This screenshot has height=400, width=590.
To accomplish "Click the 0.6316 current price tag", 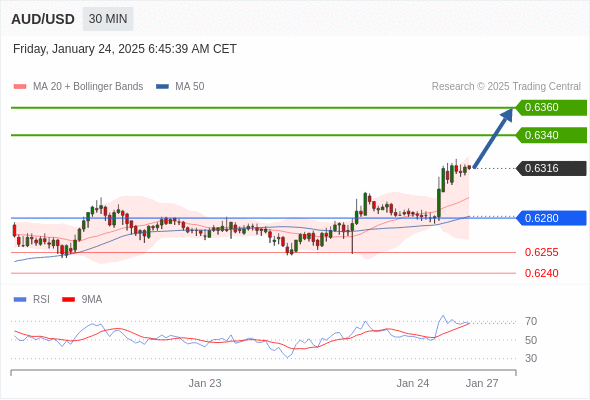I will pyautogui.click(x=551, y=168).
